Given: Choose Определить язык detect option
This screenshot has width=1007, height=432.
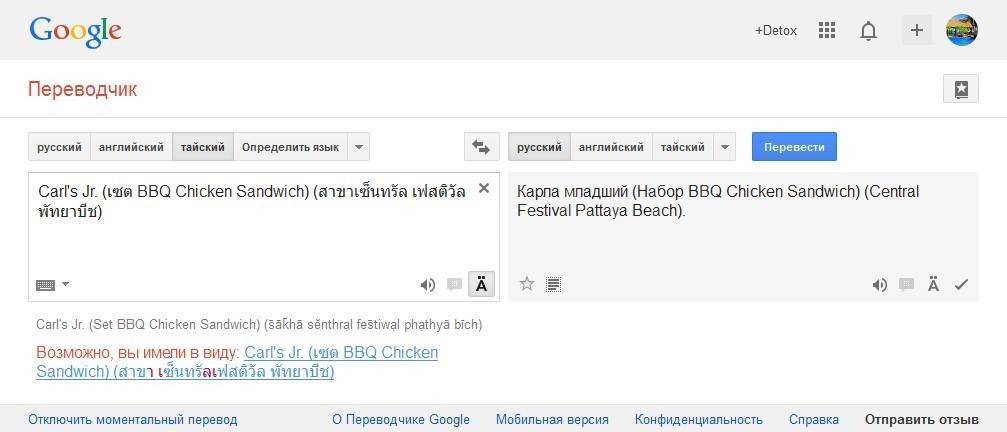Looking at the screenshot, I should coord(290,147).
